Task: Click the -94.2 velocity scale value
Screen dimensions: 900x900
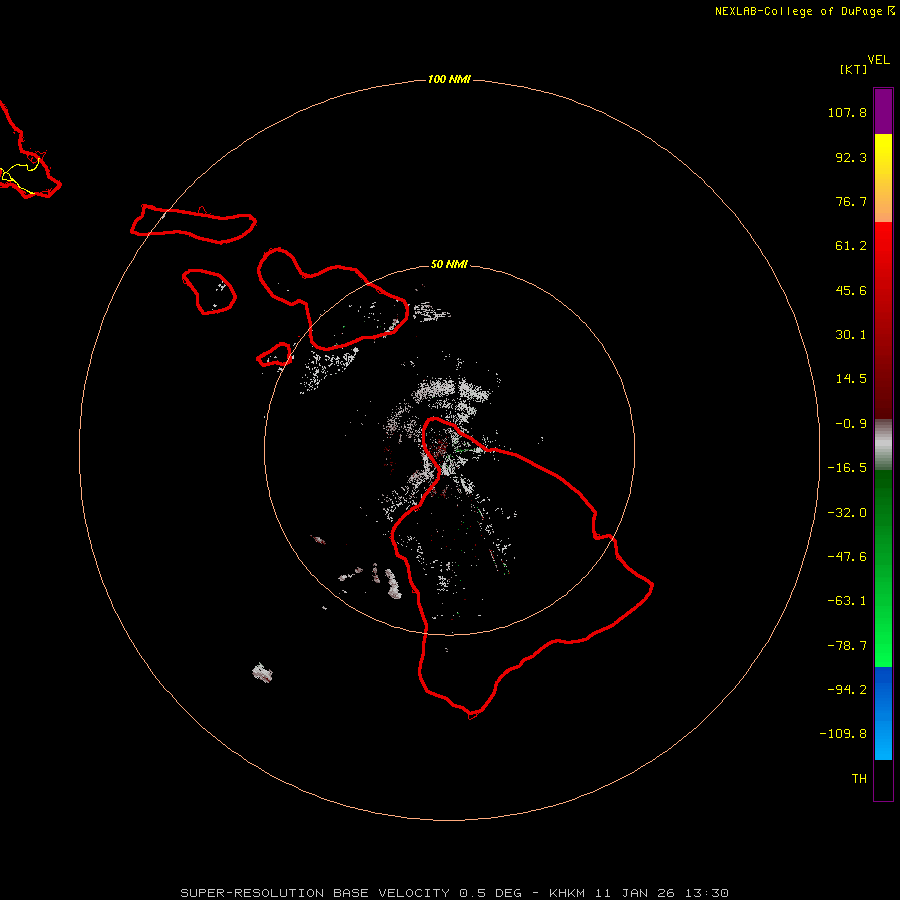Action: click(x=847, y=689)
